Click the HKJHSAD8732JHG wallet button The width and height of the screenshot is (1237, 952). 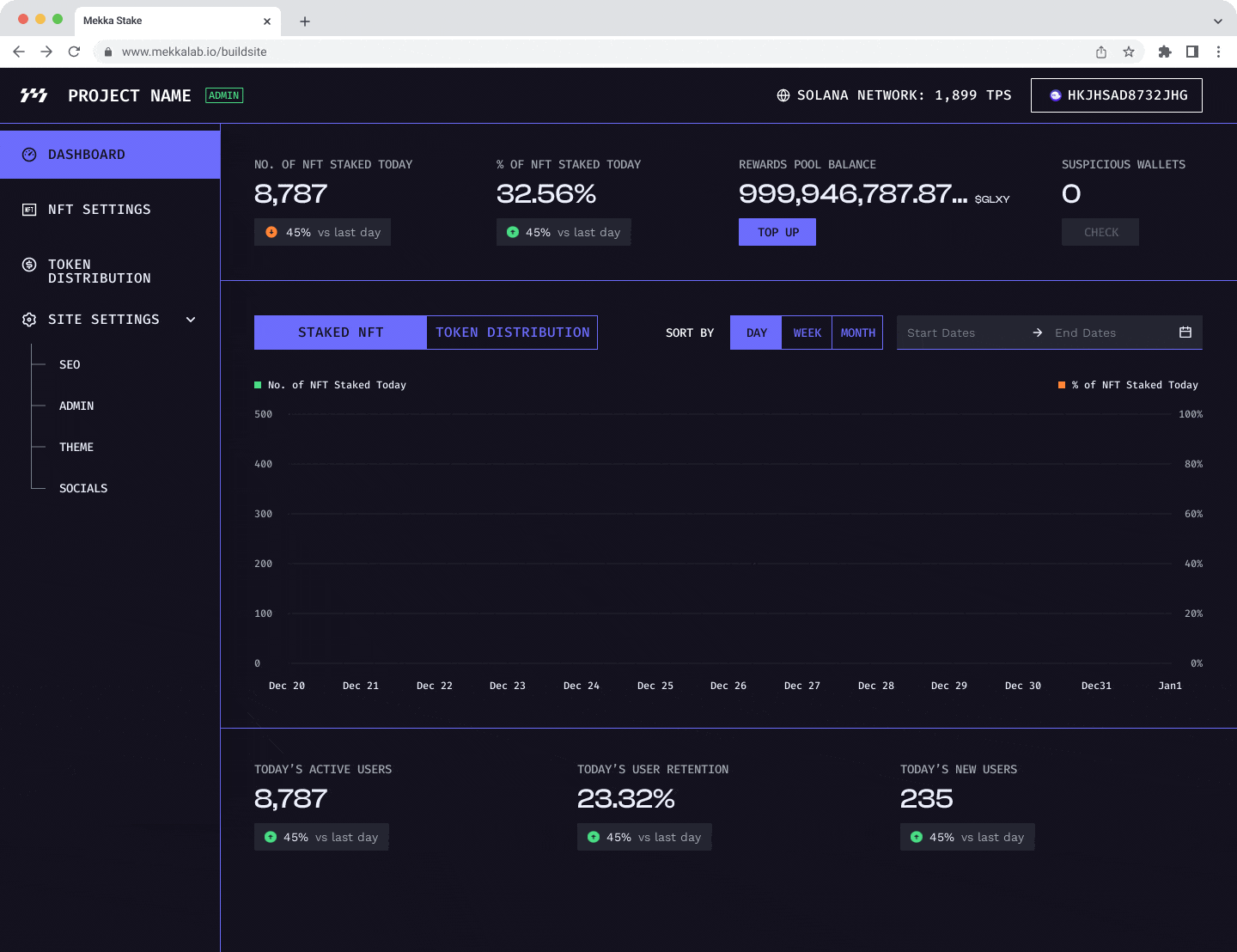click(1116, 95)
